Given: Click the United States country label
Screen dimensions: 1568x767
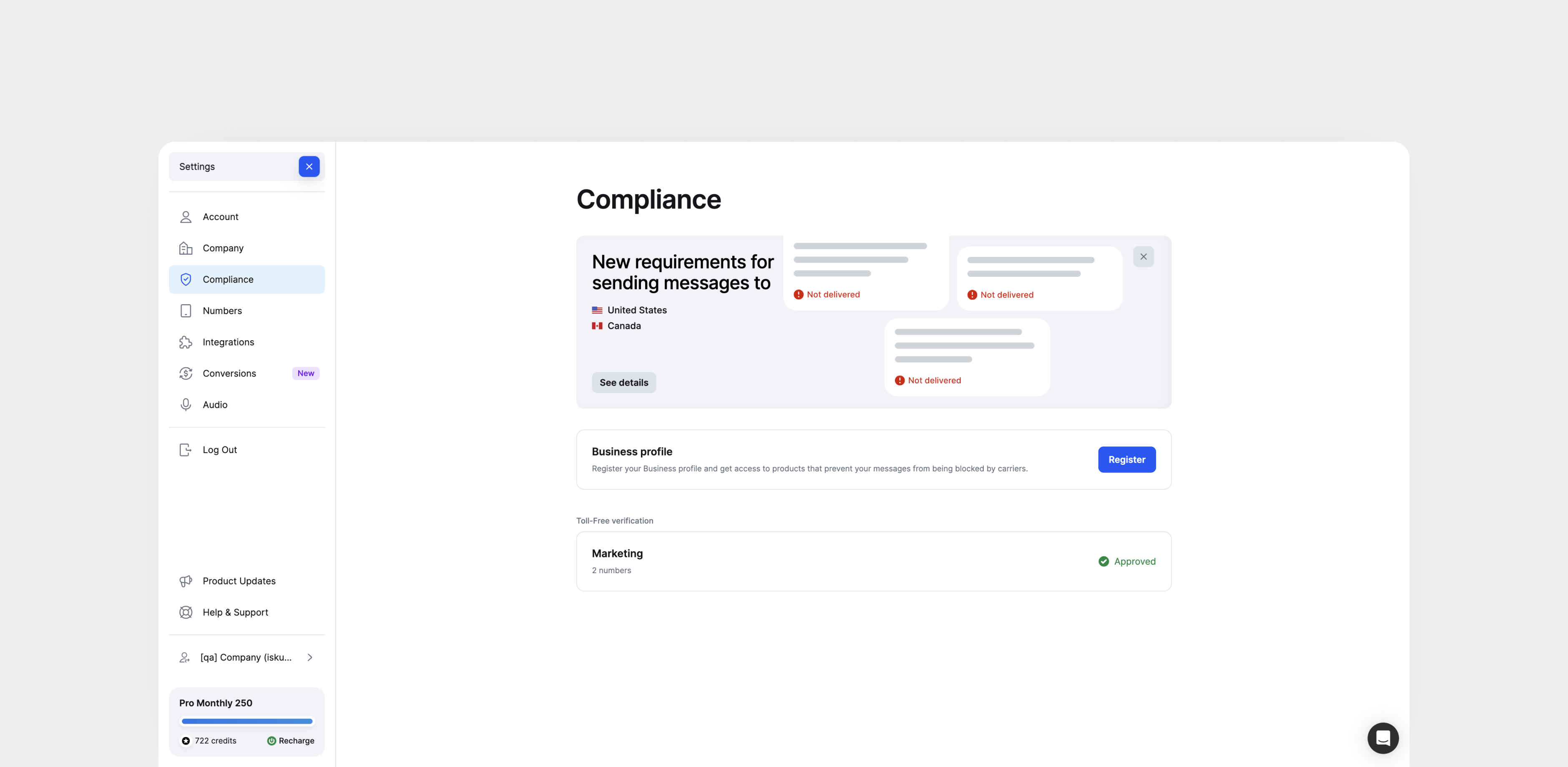Looking at the screenshot, I should coord(637,310).
